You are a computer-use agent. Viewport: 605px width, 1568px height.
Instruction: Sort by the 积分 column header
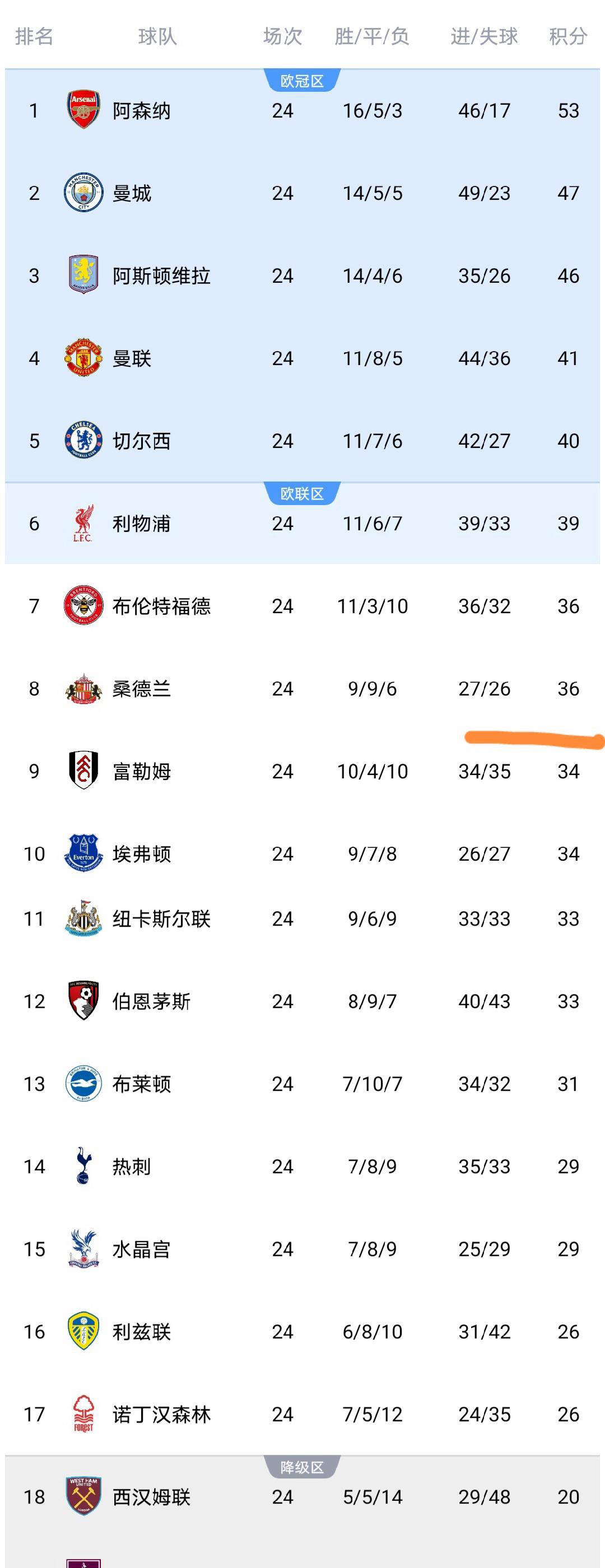[568, 36]
